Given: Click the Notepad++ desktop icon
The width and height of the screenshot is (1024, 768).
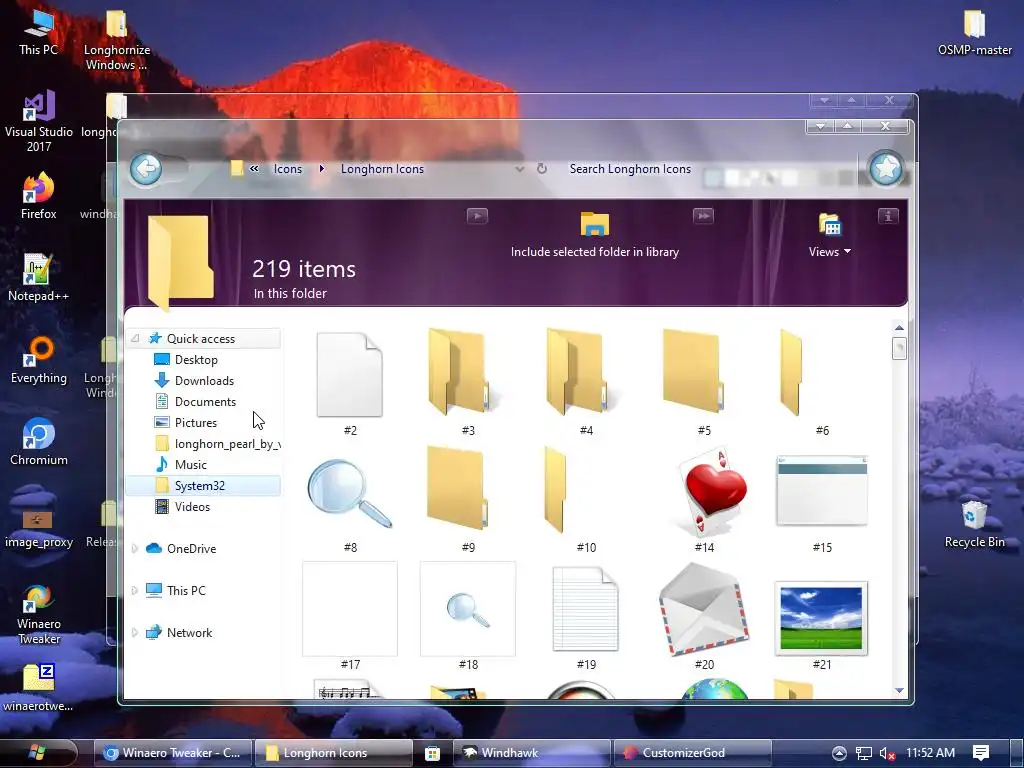Looking at the screenshot, I should 39,278.
